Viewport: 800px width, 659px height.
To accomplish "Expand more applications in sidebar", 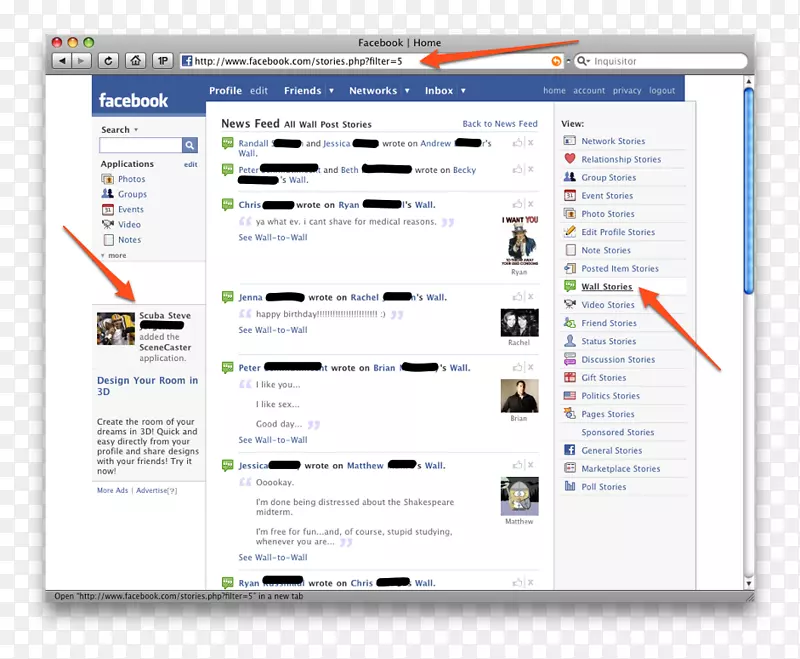I will coord(114,255).
